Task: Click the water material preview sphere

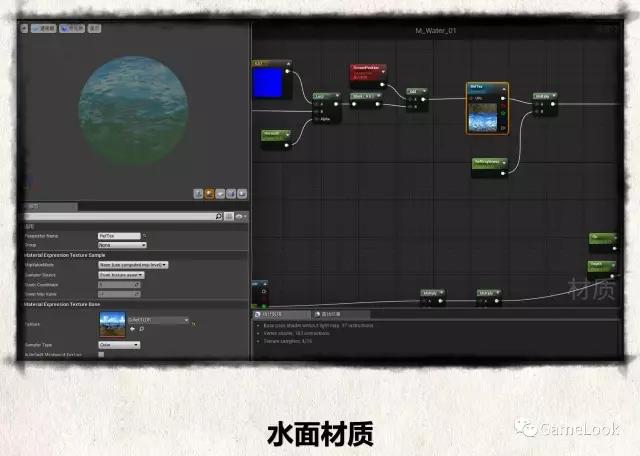Action: 133,111
